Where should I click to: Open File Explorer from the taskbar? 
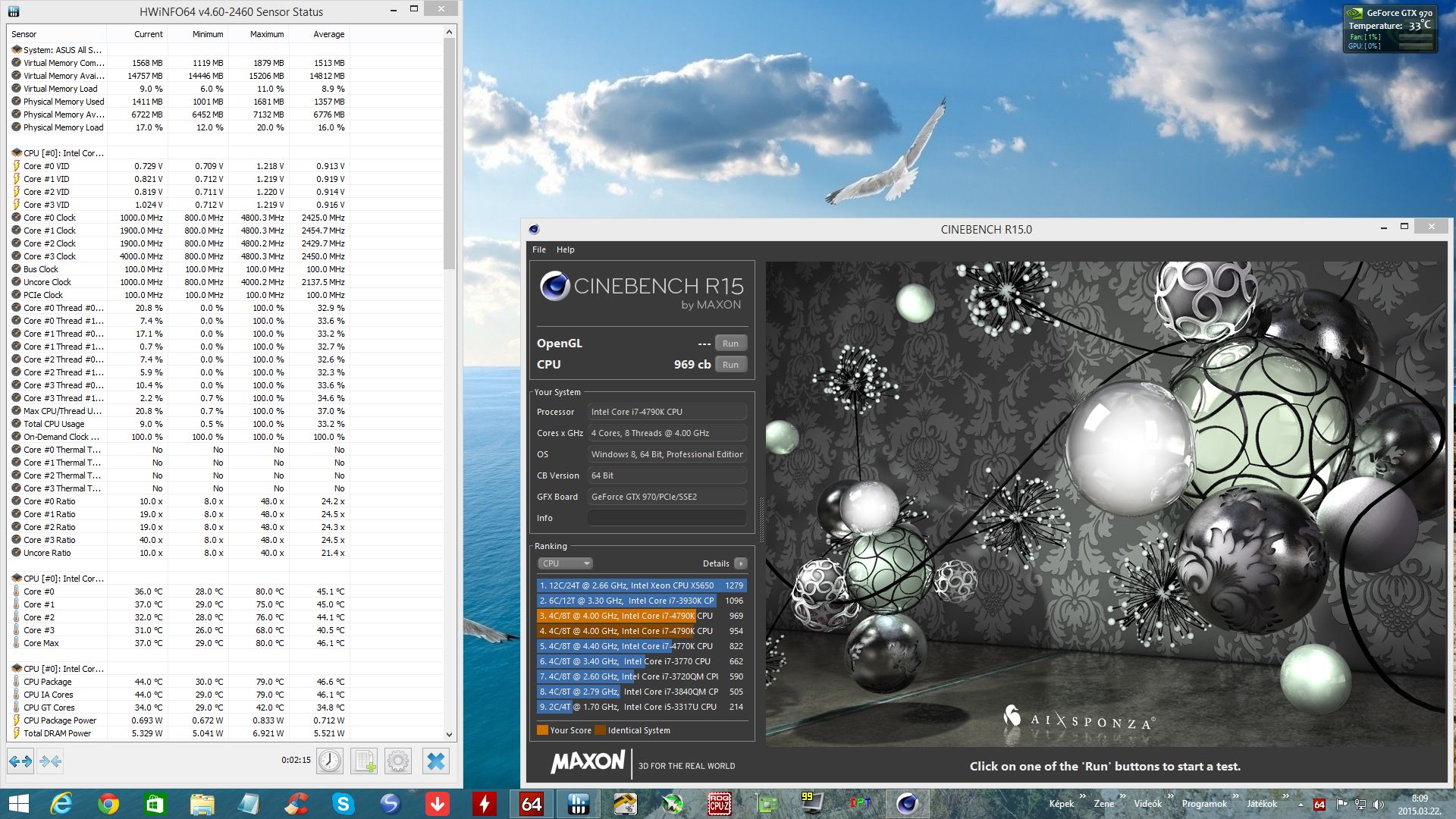(x=202, y=804)
